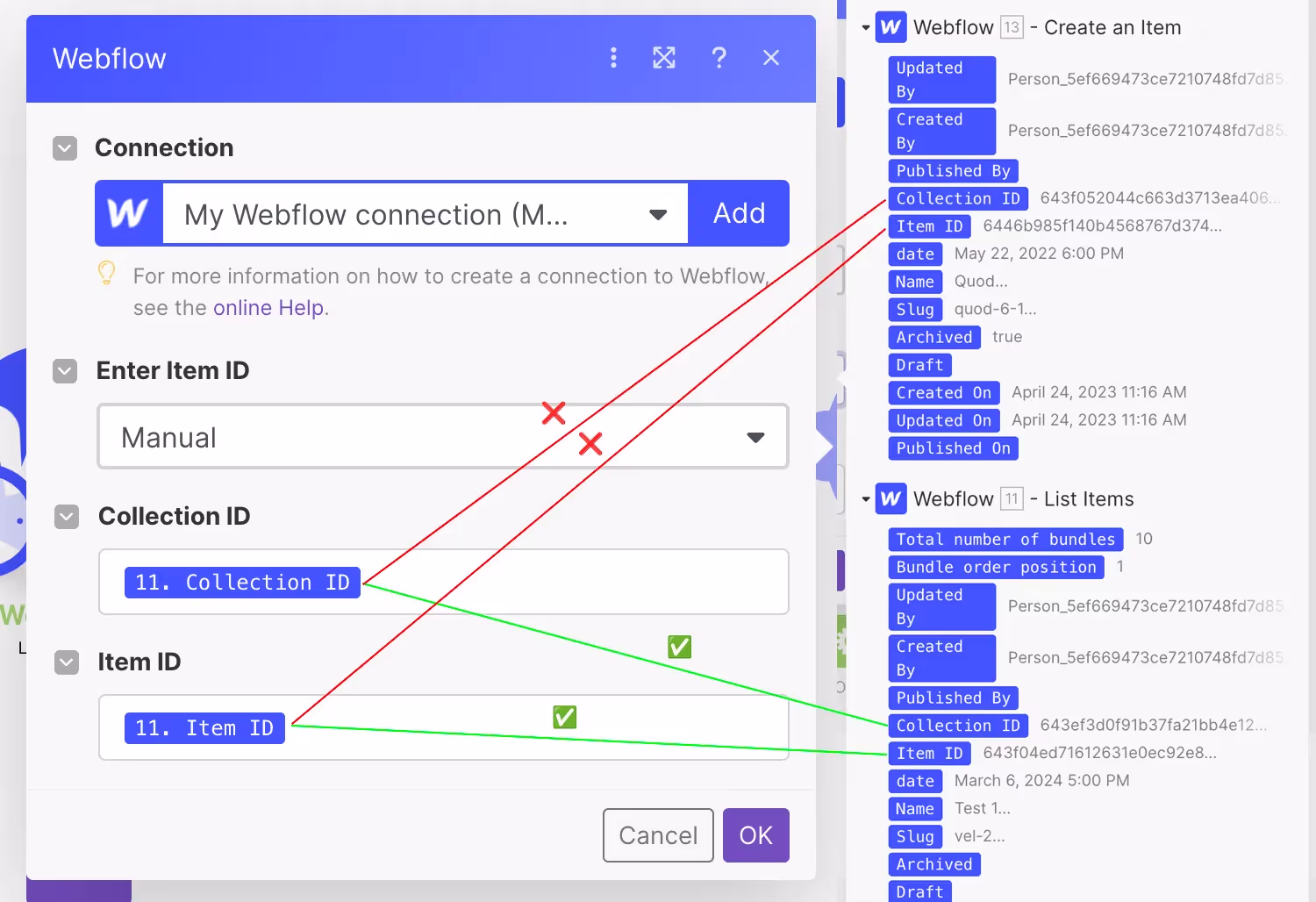Pick Published On variable

[954, 448]
